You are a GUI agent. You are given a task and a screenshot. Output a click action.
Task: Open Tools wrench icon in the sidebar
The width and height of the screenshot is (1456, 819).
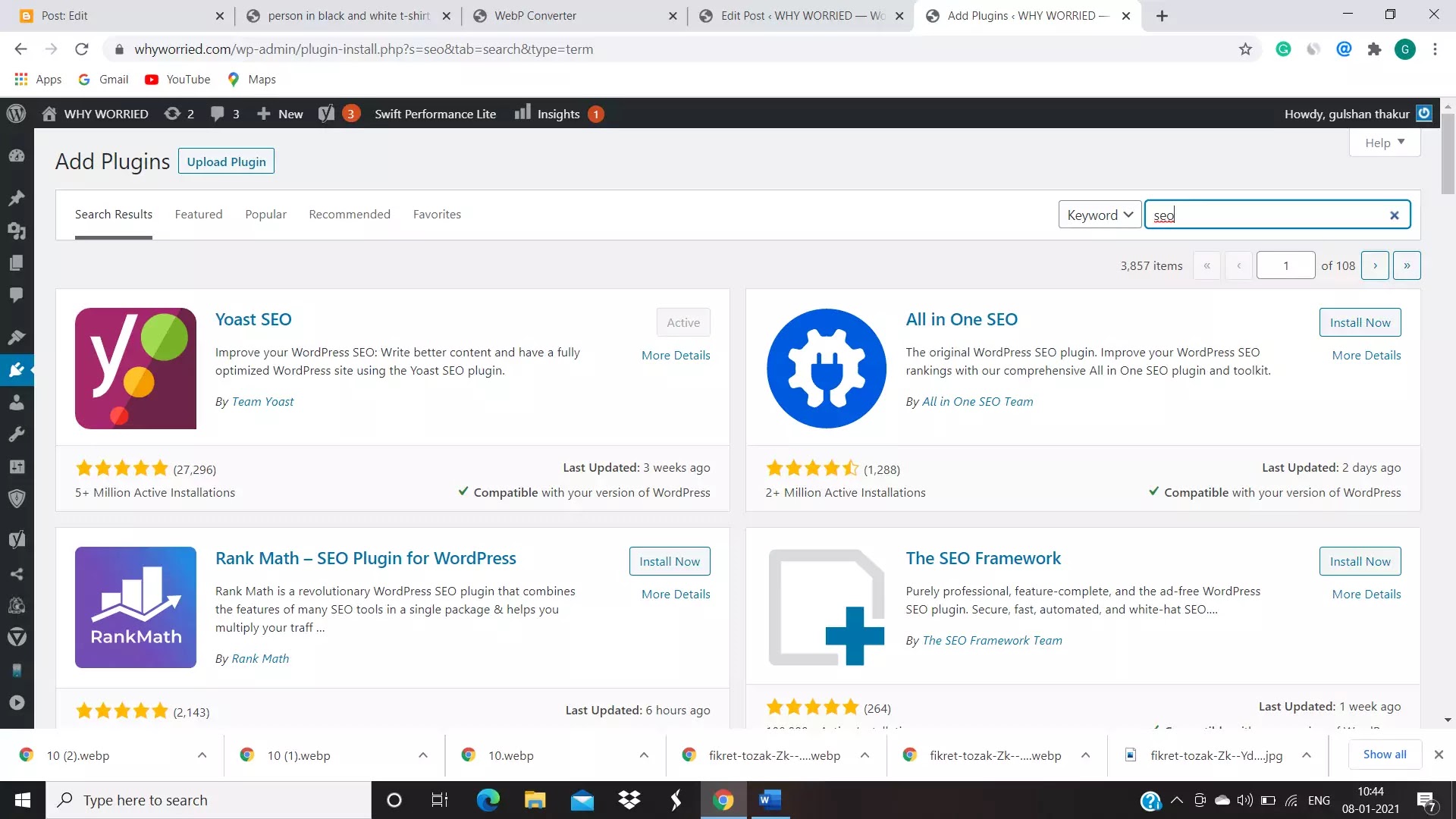tap(17, 435)
